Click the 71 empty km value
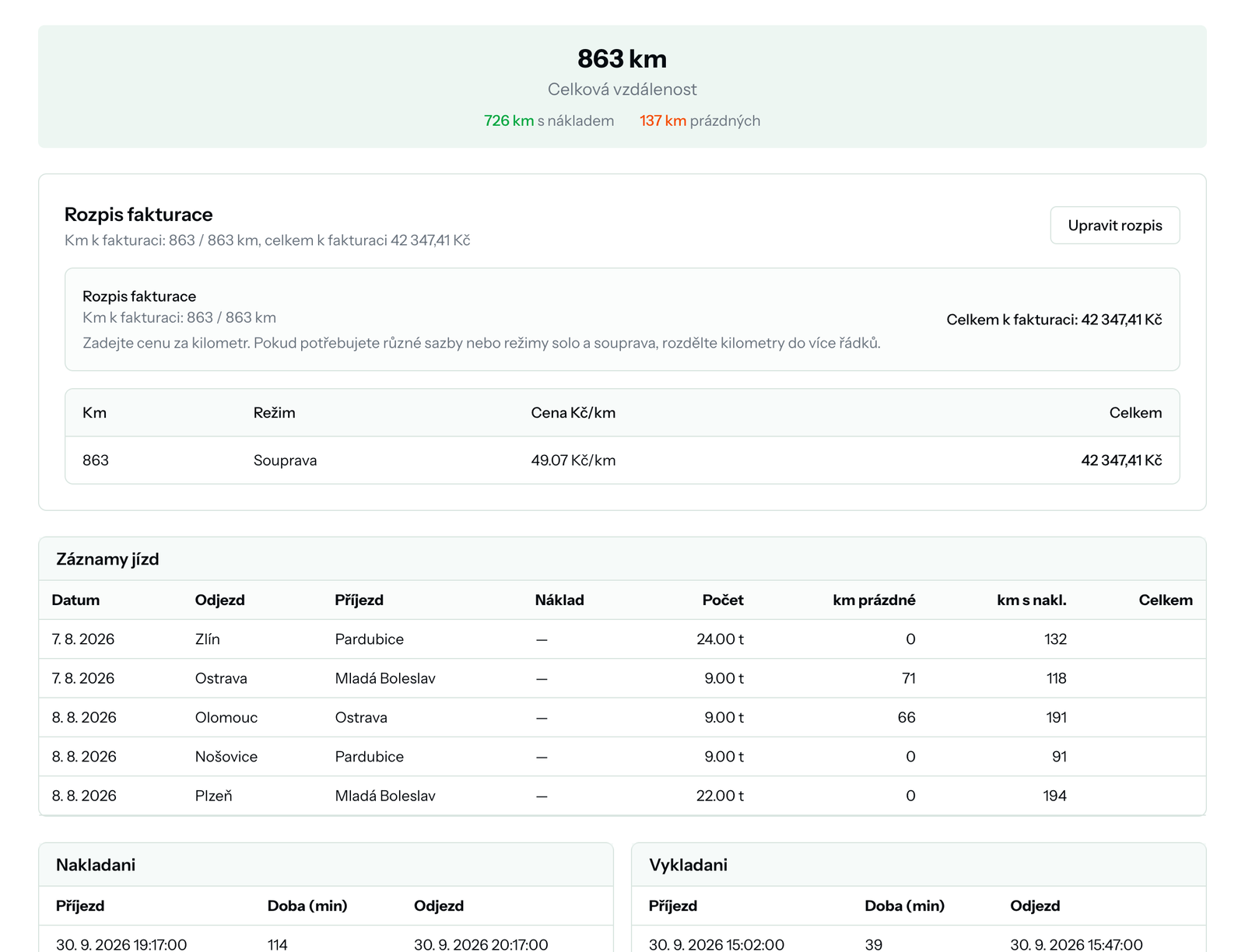 908,678
